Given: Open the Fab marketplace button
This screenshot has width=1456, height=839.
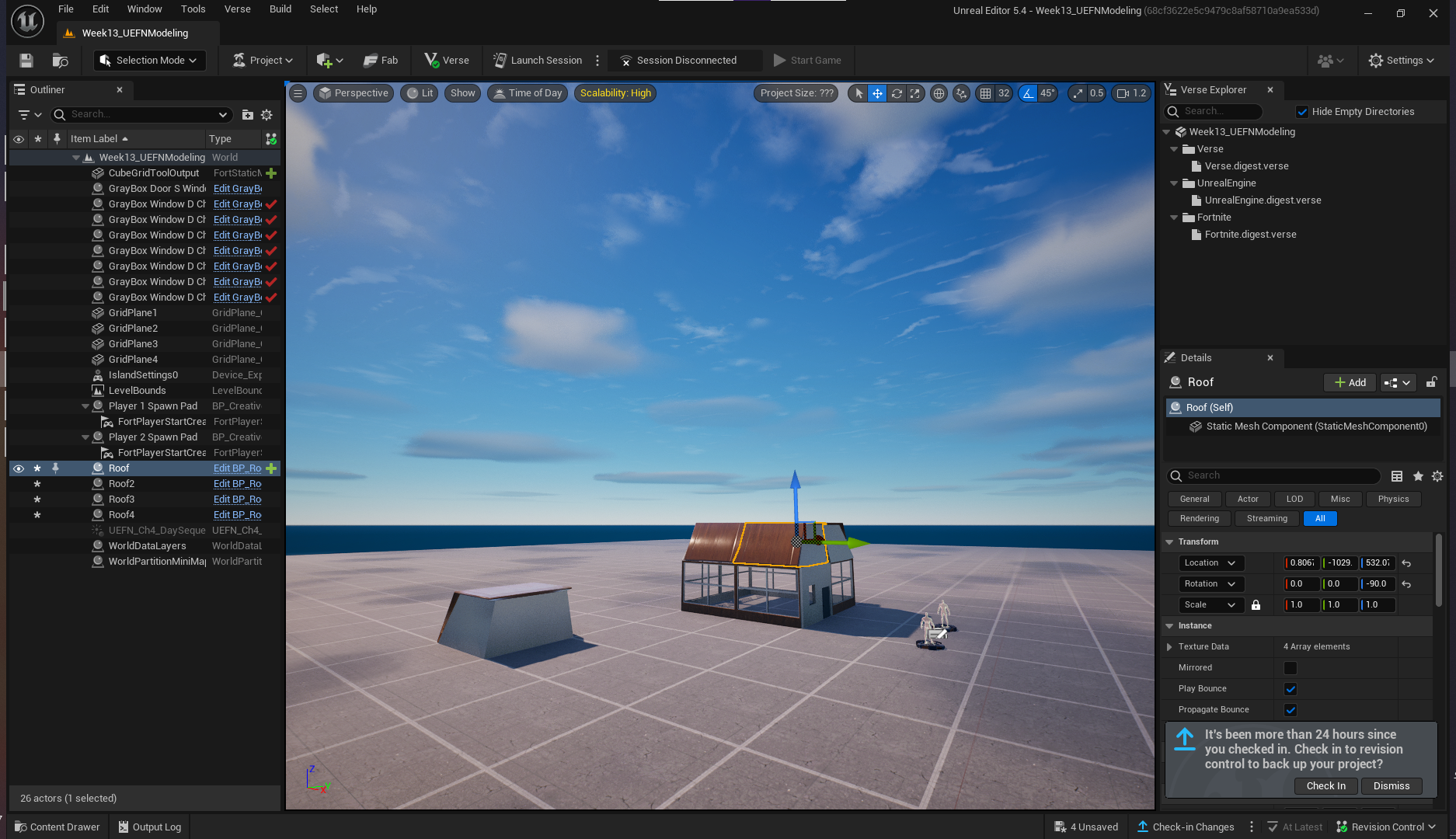Looking at the screenshot, I should [381, 61].
